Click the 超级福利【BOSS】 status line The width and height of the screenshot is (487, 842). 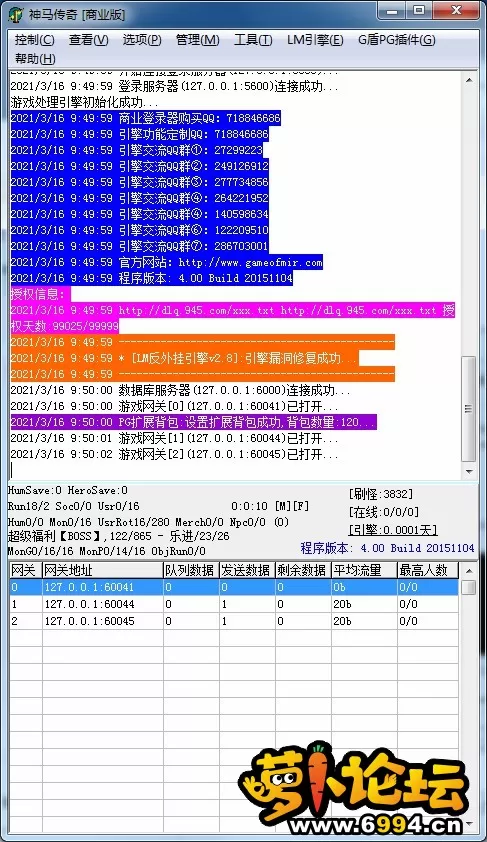pos(118,535)
